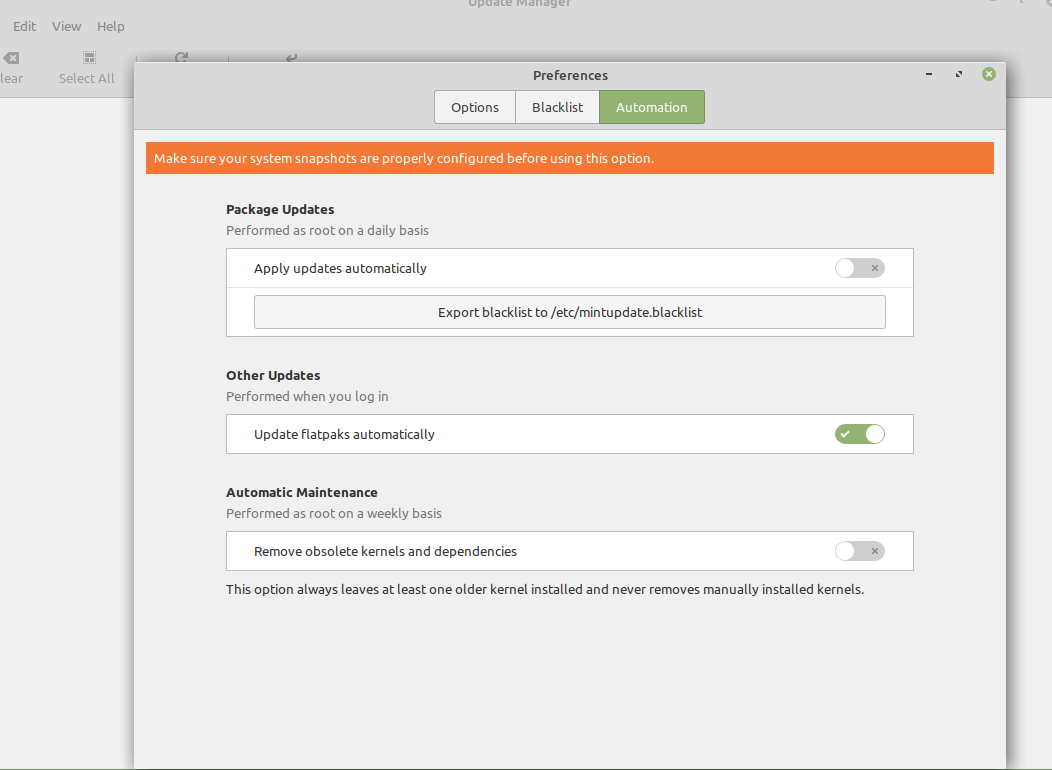Maximize the Preferences dialog window
The width and height of the screenshot is (1052, 770).
click(959, 74)
